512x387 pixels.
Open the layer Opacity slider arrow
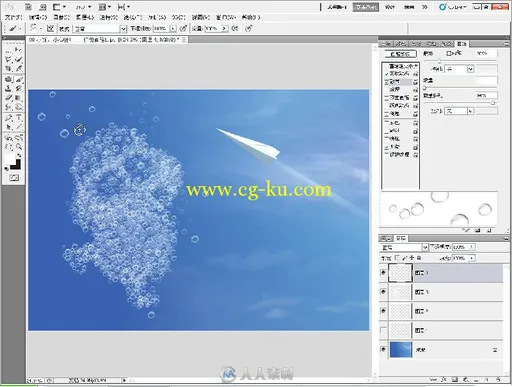pos(471,247)
